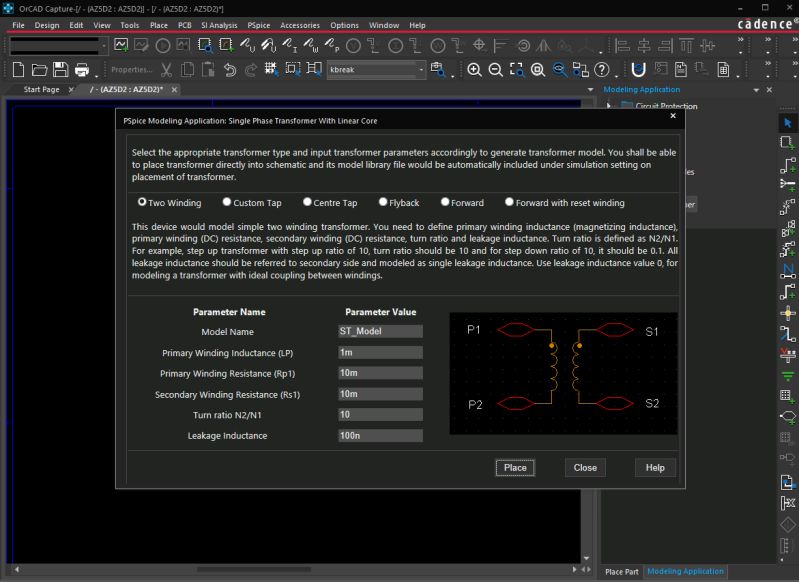Open the SI Analysis menu
The image size is (799, 582).
pyautogui.click(x=219, y=25)
